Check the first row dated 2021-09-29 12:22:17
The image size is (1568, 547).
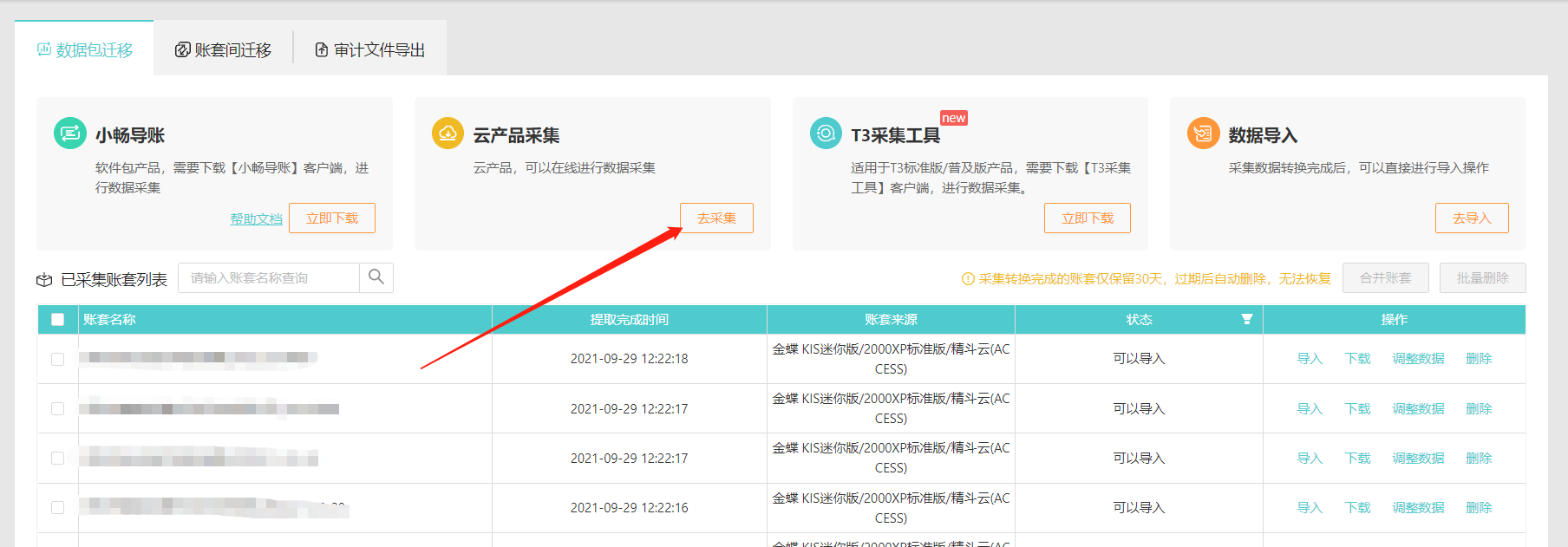click(x=57, y=408)
